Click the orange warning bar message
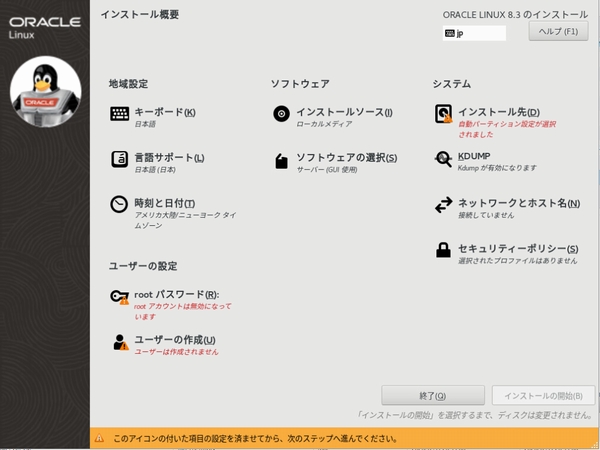This screenshot has height=450, width=600. pos(255,439)
